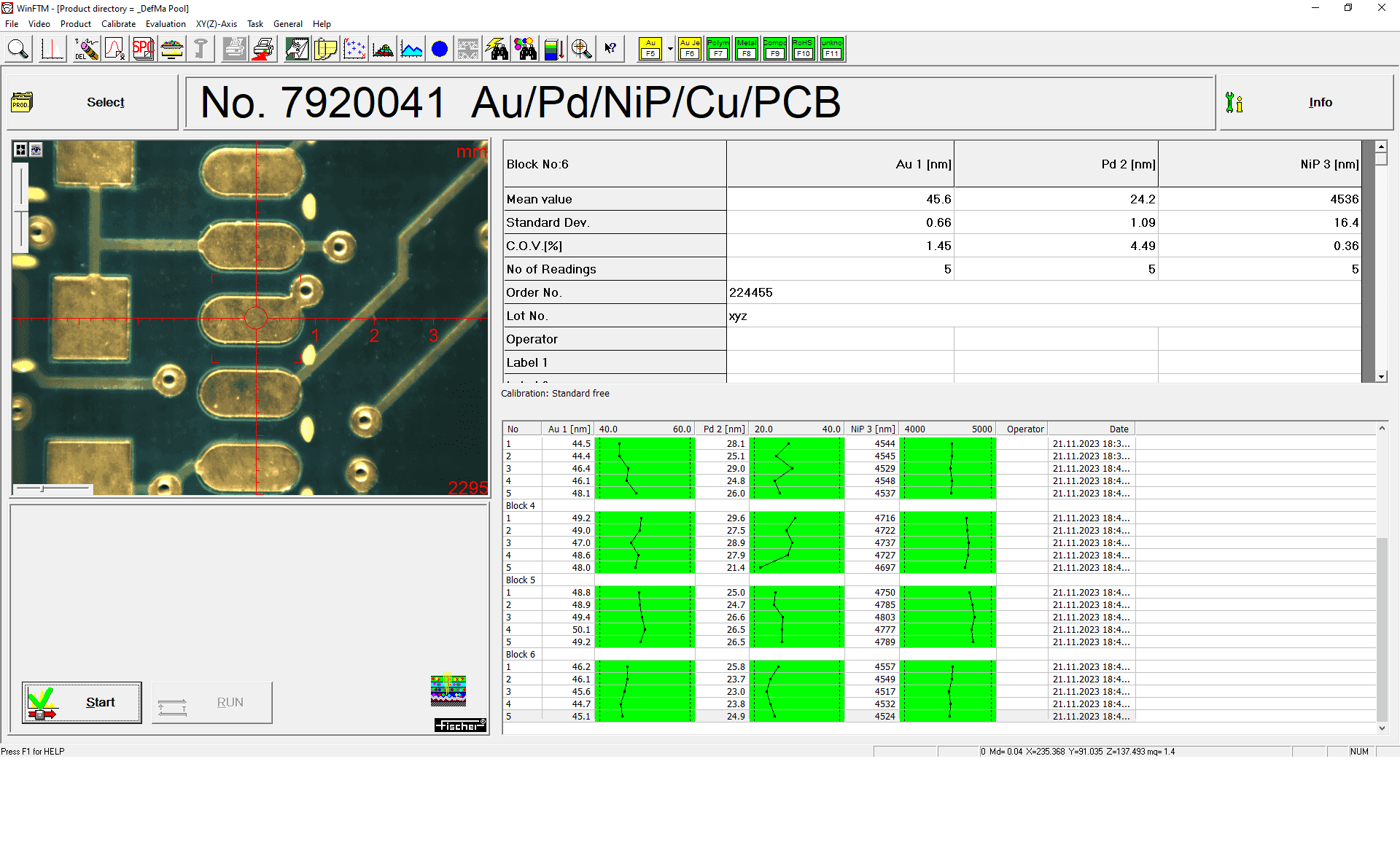Select the key lock tool

(201, 49)
